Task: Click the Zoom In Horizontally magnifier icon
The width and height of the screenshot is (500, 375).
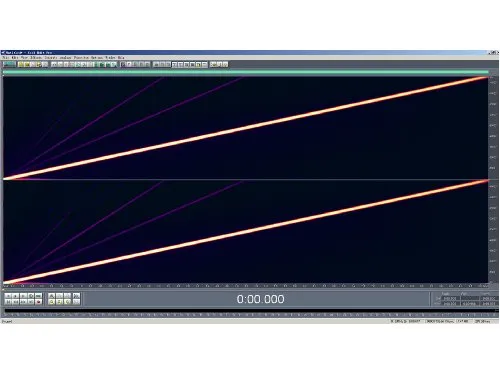Action: (51, 296)
